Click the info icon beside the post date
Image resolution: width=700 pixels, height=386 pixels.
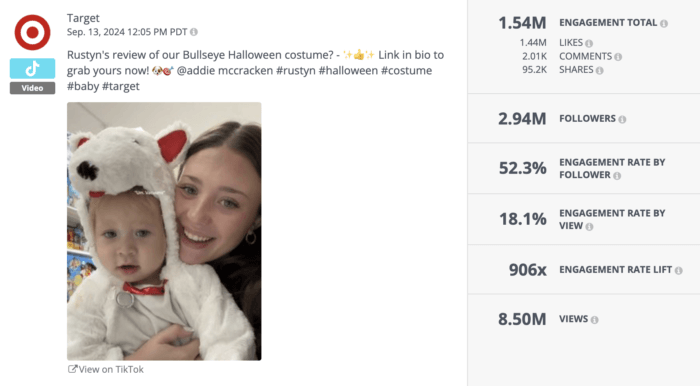(x=194, y=32)
